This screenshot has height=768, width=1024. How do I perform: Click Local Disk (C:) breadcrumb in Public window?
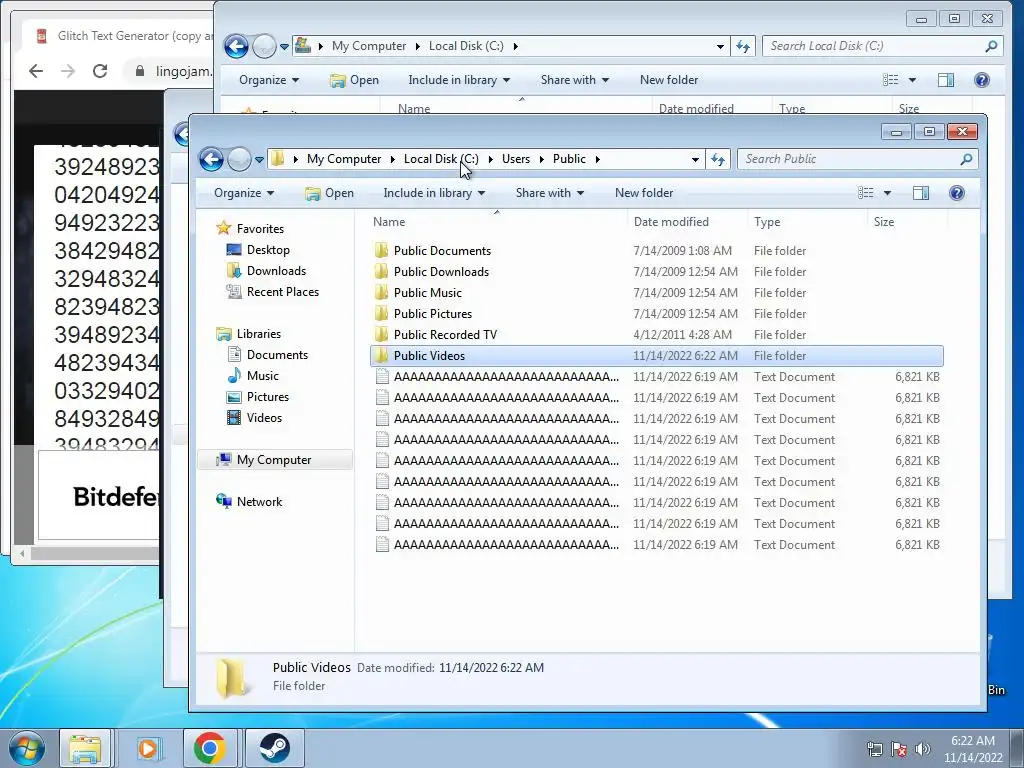[441, 159]
